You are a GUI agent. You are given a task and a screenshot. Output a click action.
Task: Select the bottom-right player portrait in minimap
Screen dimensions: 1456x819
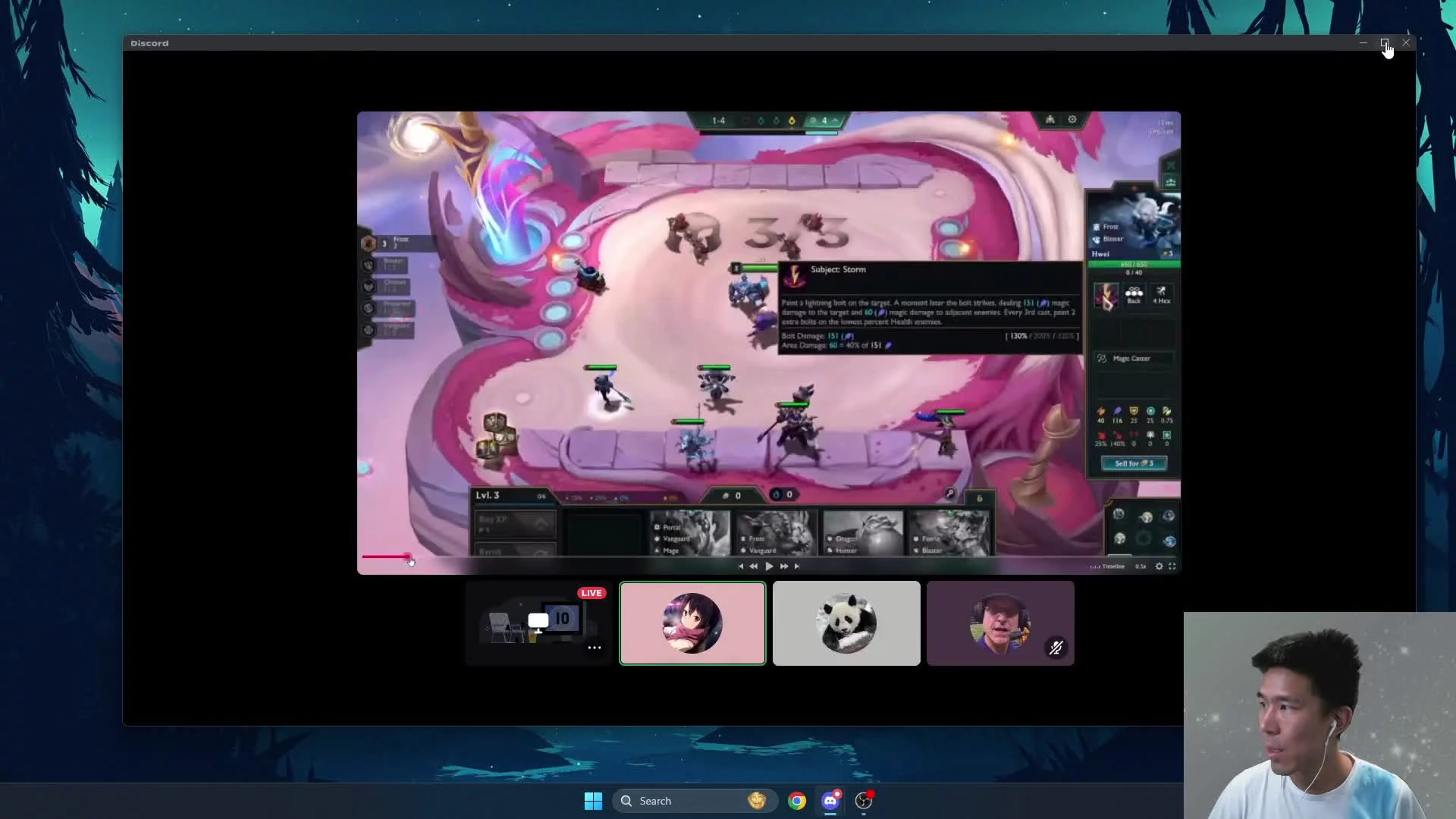click(x=1169, y=541)
